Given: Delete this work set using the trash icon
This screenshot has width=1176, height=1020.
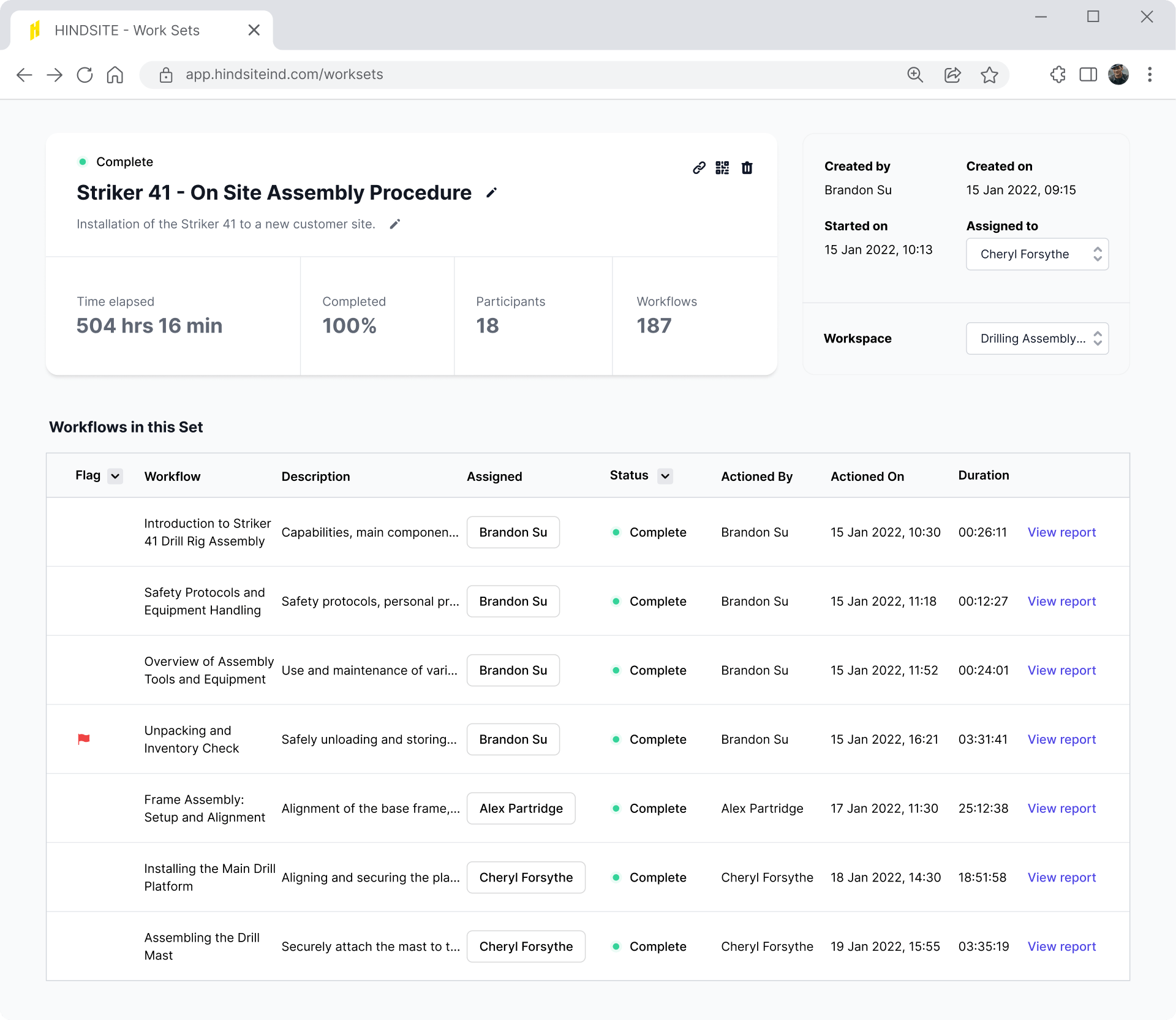Looking at the screenshot, I should point(747,167).
